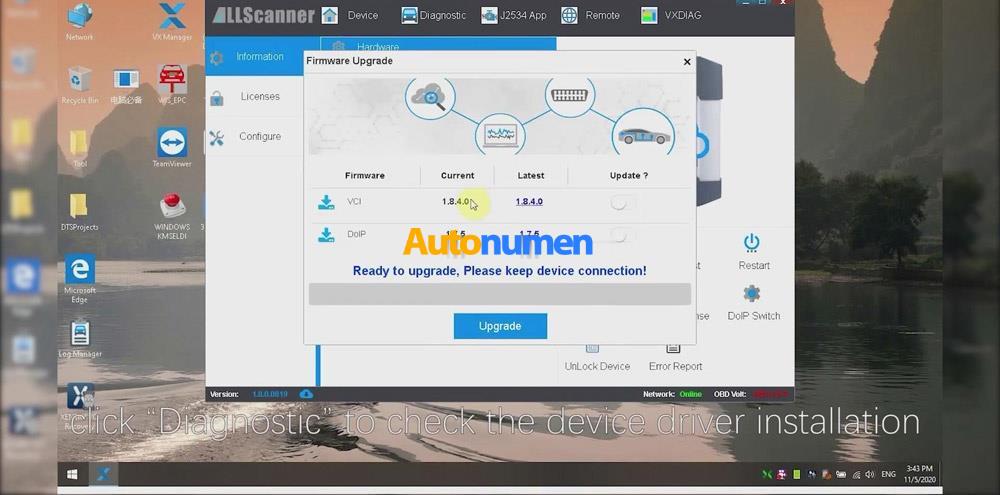This screenshot has height=495, width=1000.
Task: Click the network icon in system tray
Action: [x=855, y=475]
